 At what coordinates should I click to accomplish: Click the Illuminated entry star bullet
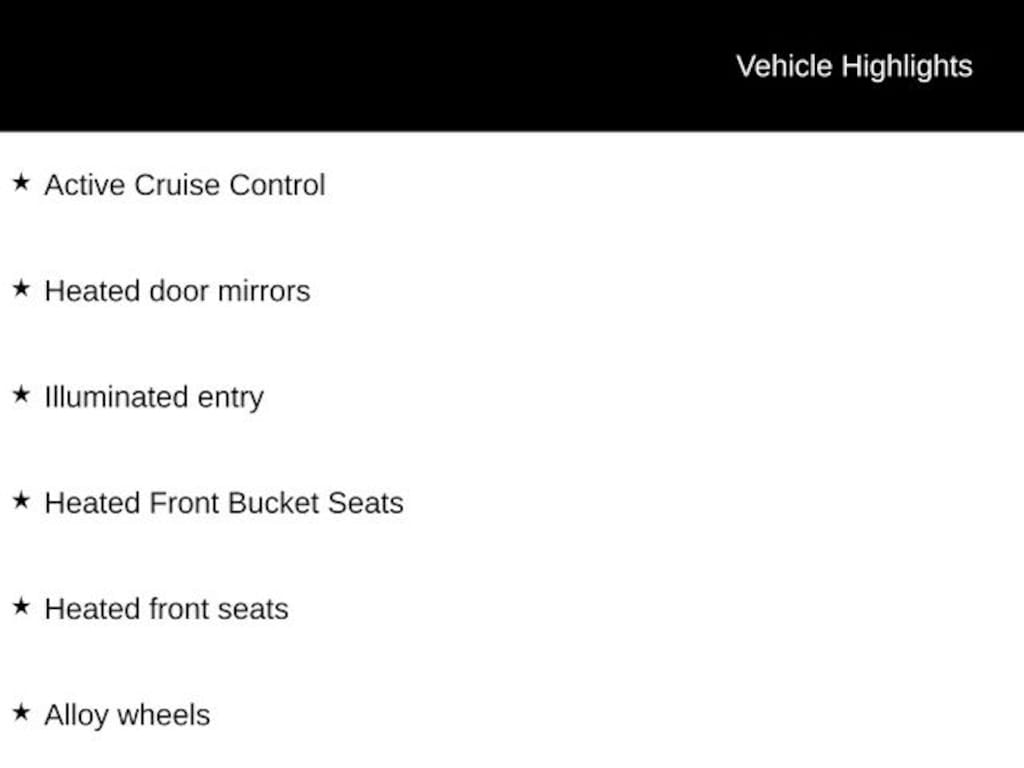click(x=21, y=395)
